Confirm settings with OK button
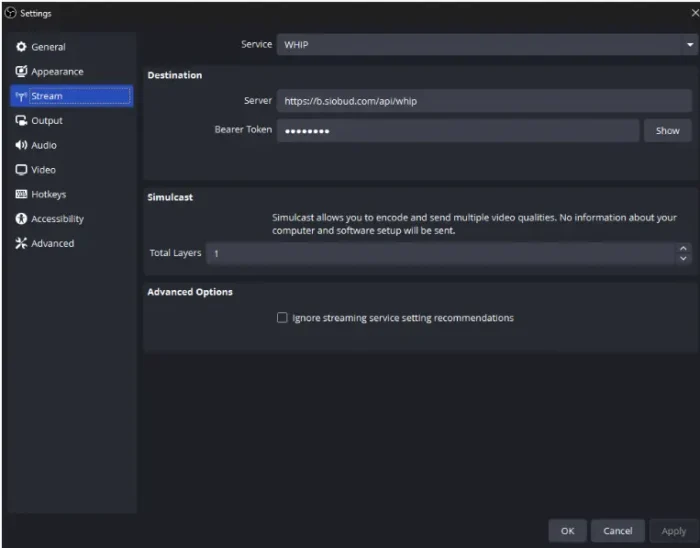Image resolution: width=700 pixels, height=548 pixels. pos(567,531)
